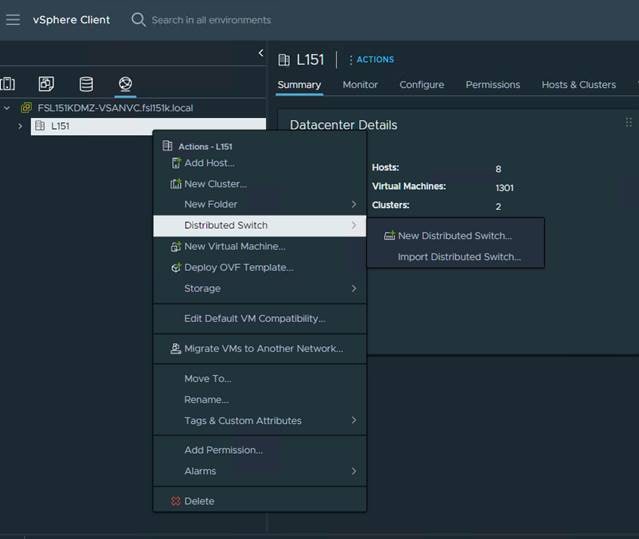Collapse the navigator sidebar with the arrow
This screenshot has height=539, width=639.
coord(261,53)
